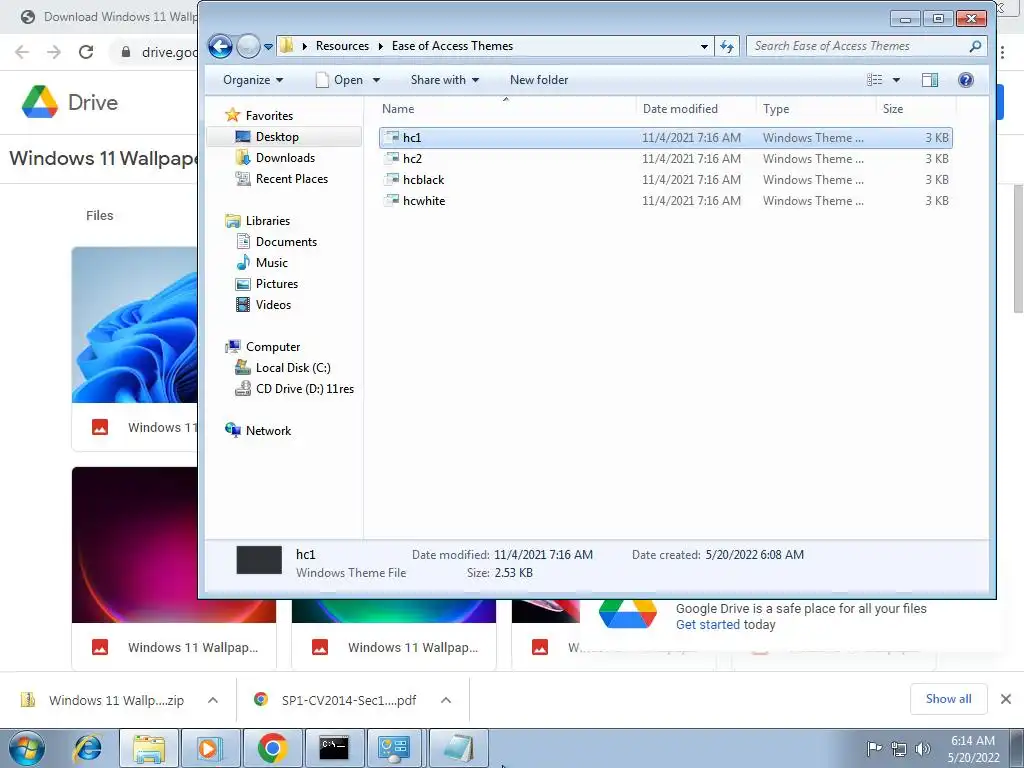Launch Internet Explorer from the taskbar
The width and height of the screenshot is (1024, 768).
[x=88, y=748]
